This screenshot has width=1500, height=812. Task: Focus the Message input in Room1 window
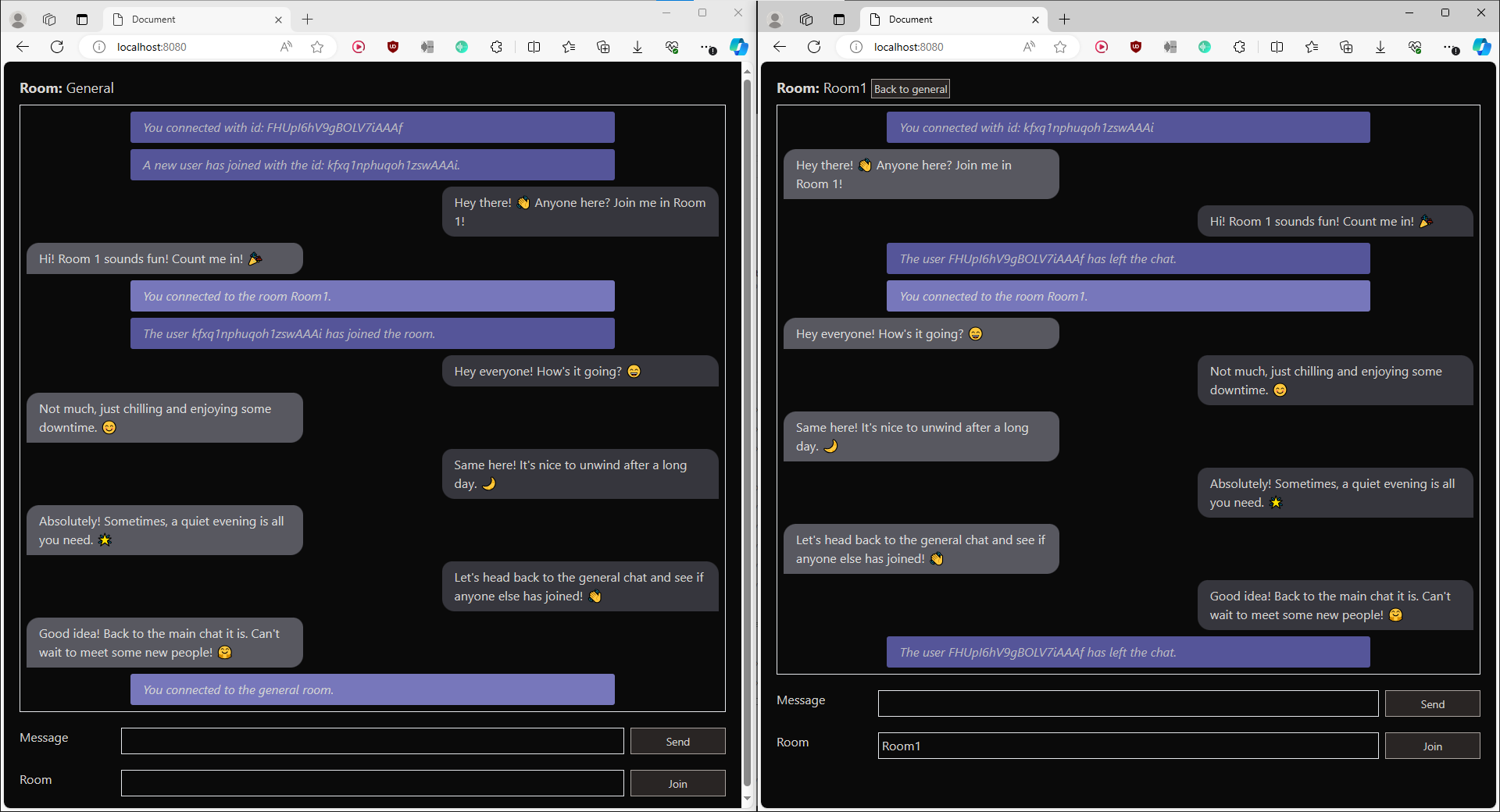point(1127,703)
